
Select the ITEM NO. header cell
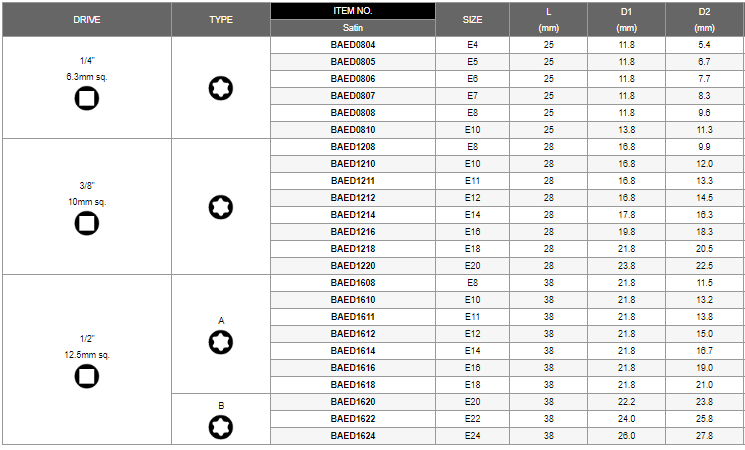click(353, 11)
